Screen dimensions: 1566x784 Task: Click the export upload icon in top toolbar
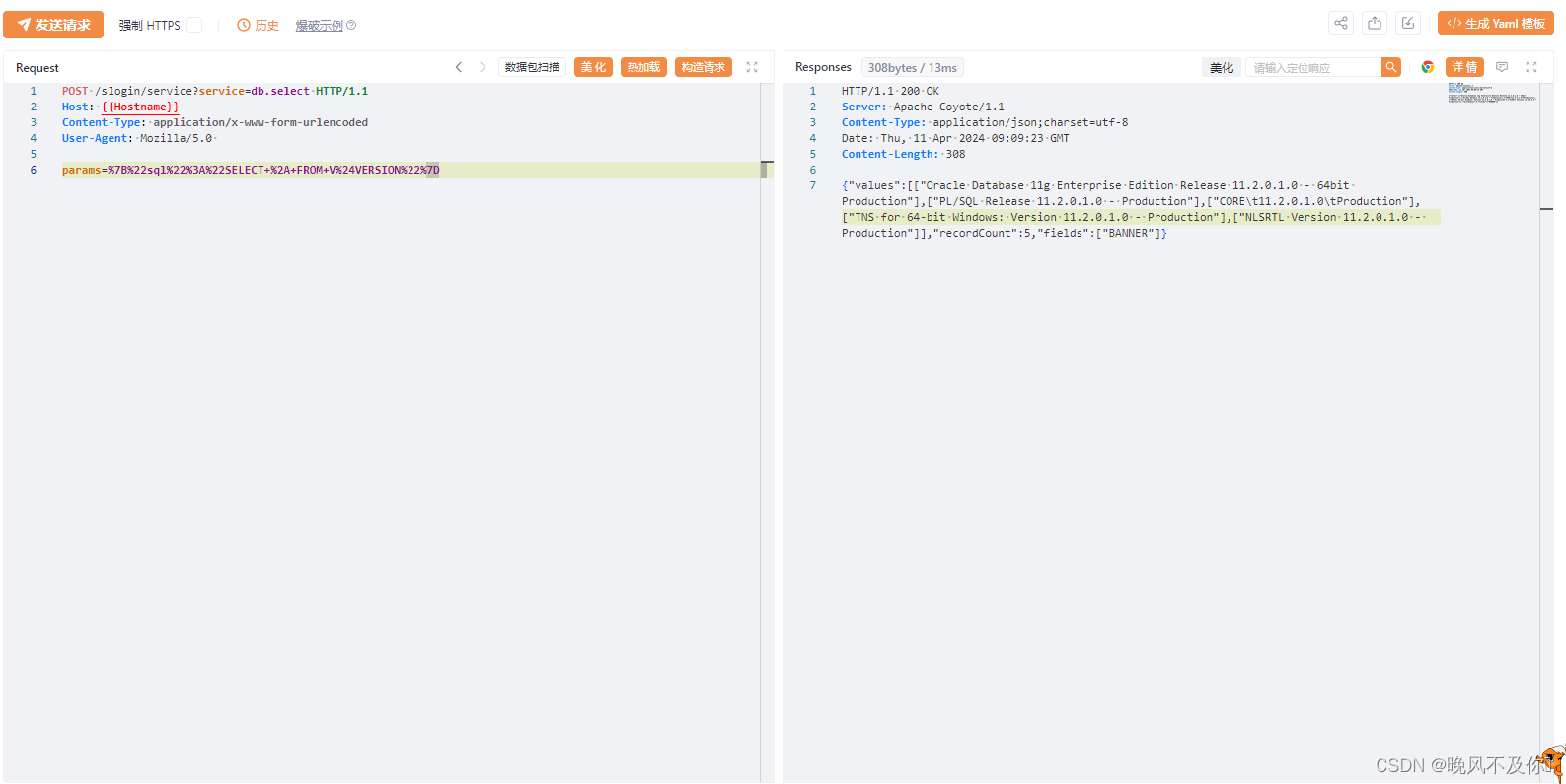(1375, 24)
